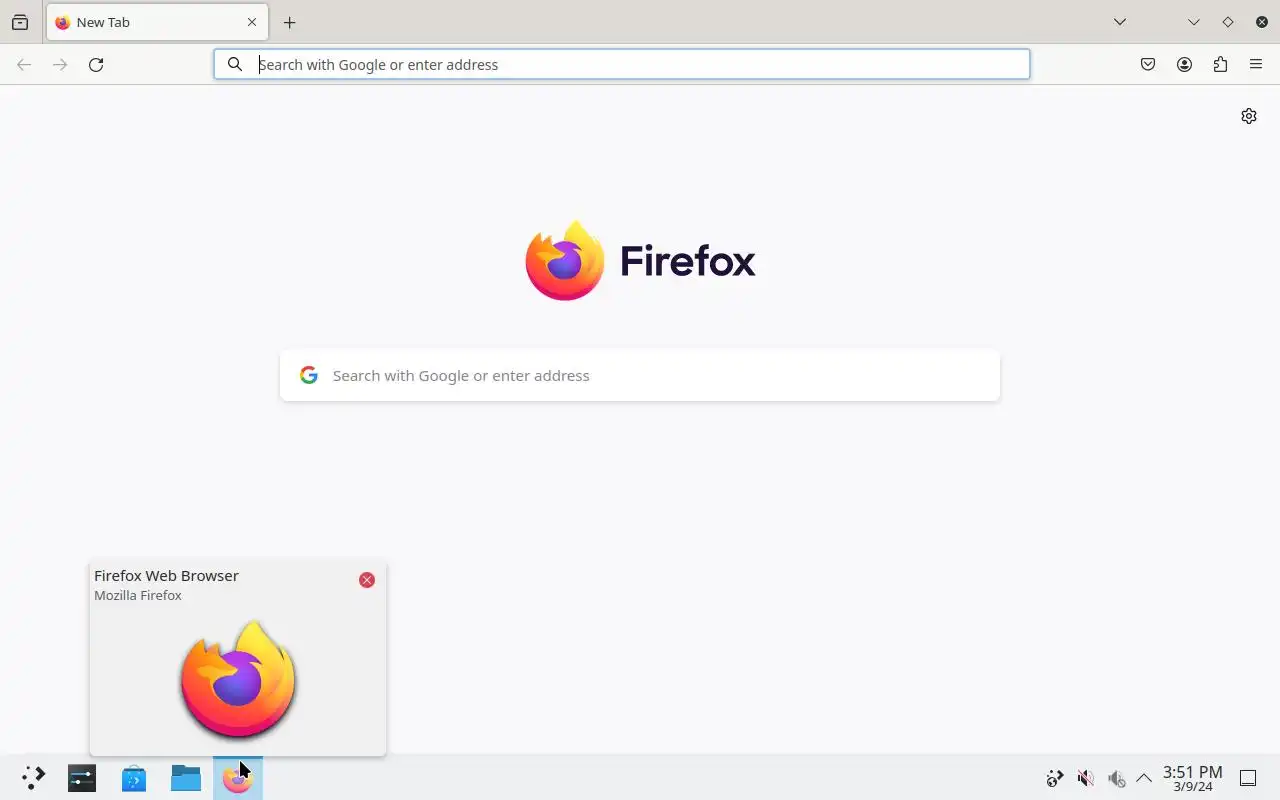
Task: Select Firefox Web Browser preview thumbnail
Action: point(238,679)
